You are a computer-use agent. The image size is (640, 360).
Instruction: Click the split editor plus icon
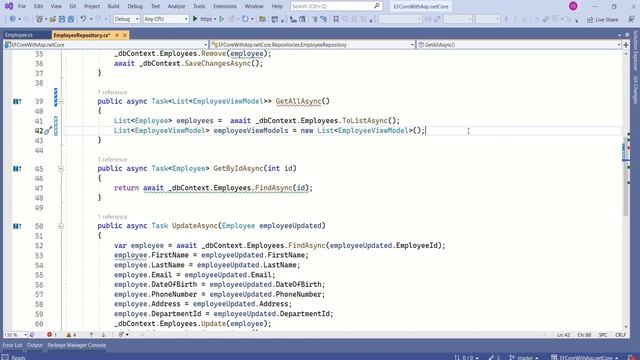click(x=626, y=44)
